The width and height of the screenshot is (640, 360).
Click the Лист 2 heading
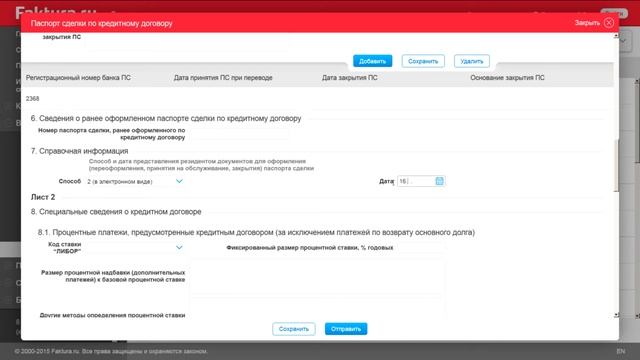coord(43,197)
